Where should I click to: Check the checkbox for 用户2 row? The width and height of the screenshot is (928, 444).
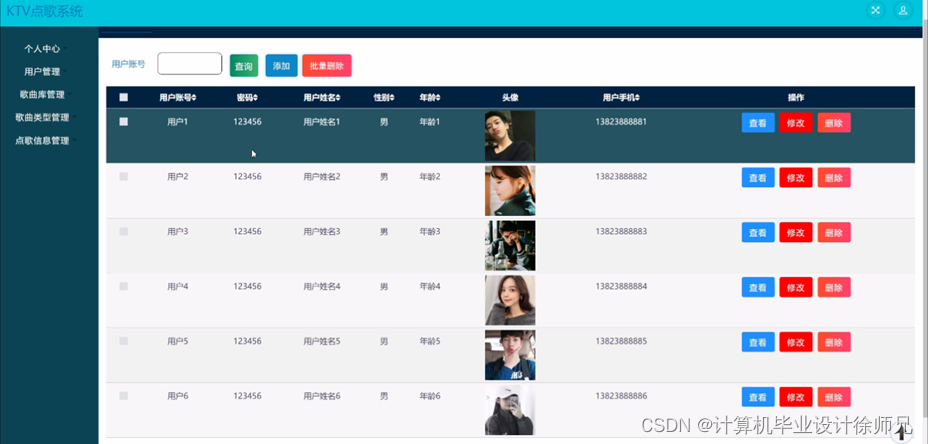pos(124,176)
